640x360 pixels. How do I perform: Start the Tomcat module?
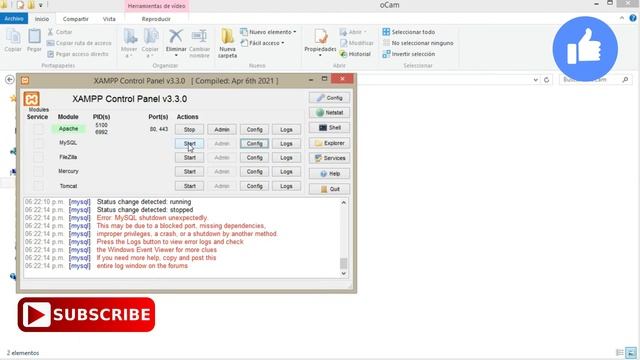click(x=189, y=186)
